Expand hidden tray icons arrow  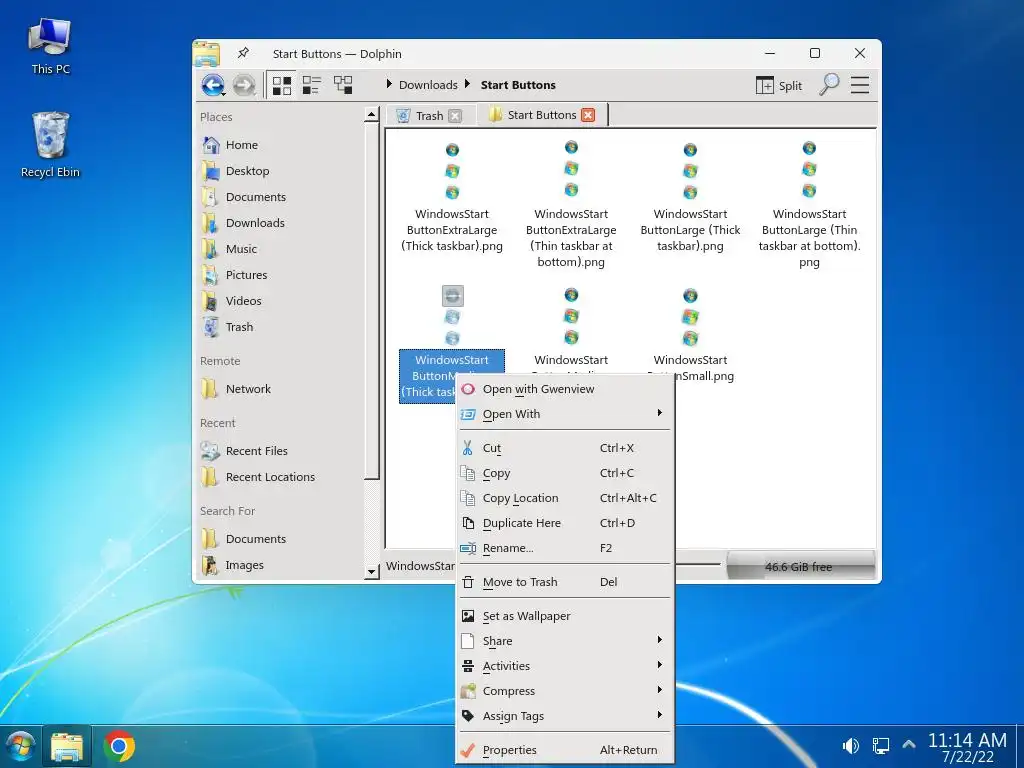tap(908, 744)
